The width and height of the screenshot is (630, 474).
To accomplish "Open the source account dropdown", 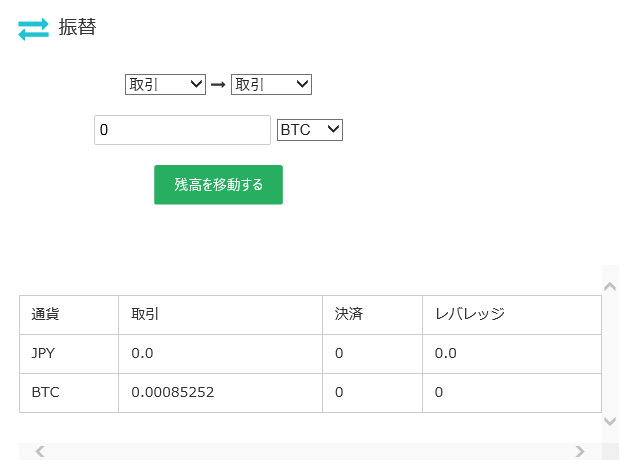I will coord(165,85).
